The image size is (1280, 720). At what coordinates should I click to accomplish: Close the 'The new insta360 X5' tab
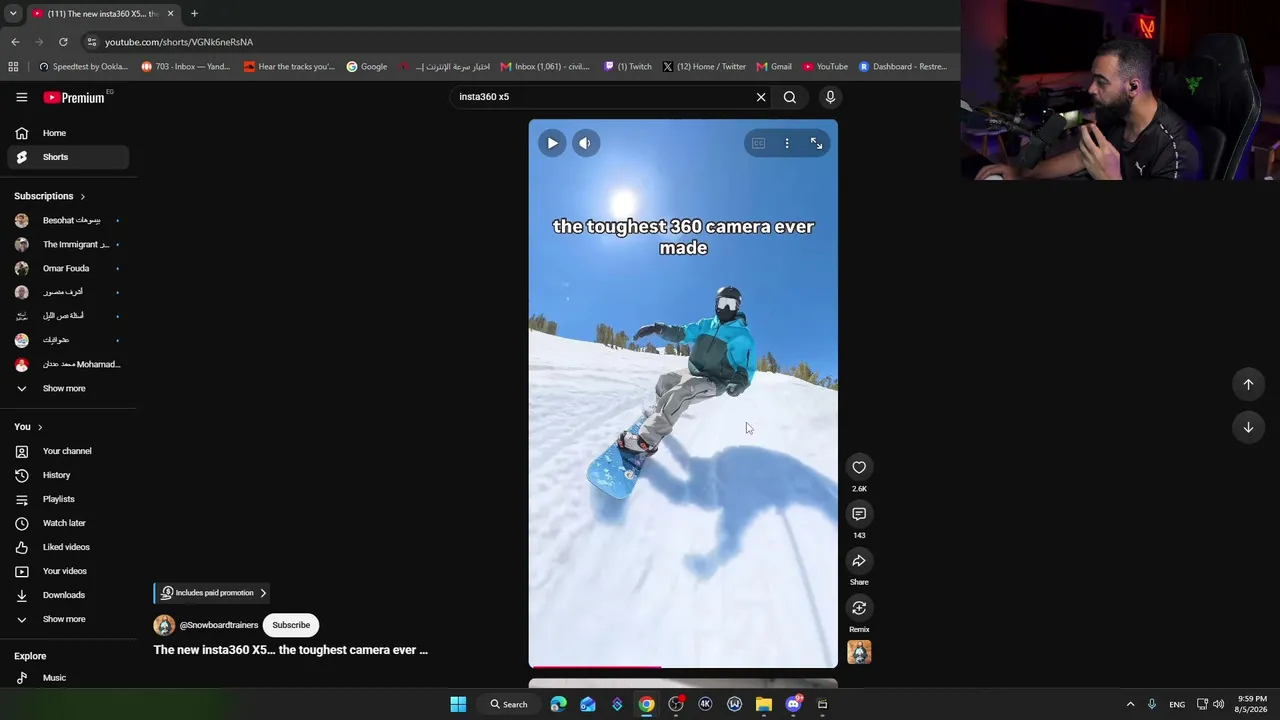(170, 14)
